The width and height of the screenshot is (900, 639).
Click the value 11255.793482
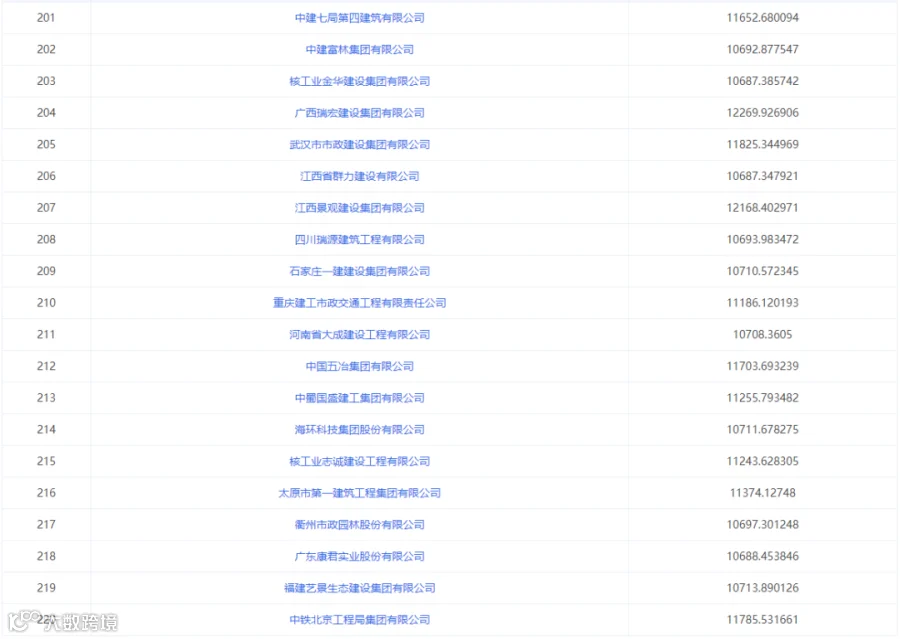coord(762,397)
